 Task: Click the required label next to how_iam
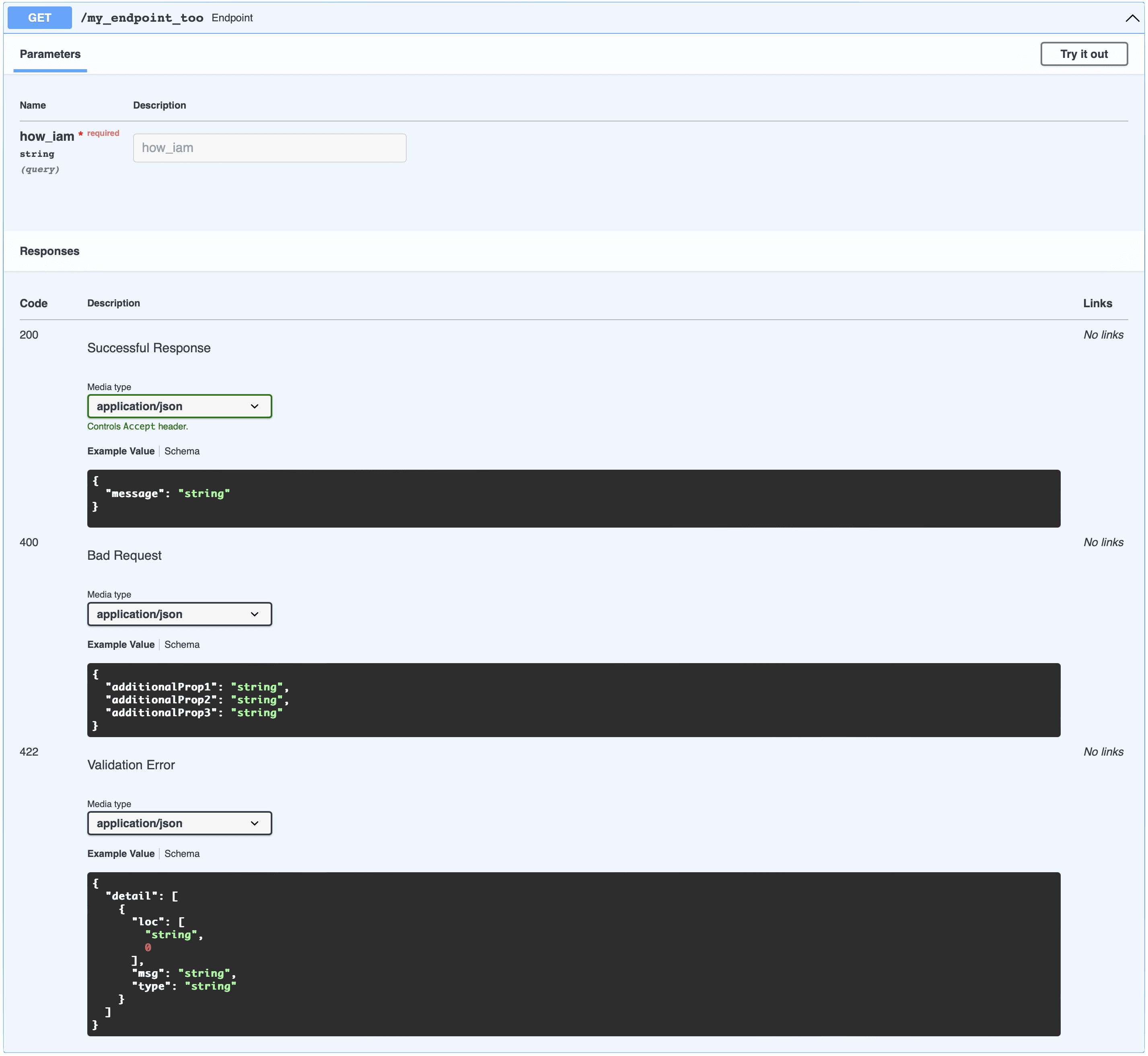point(103,133)
